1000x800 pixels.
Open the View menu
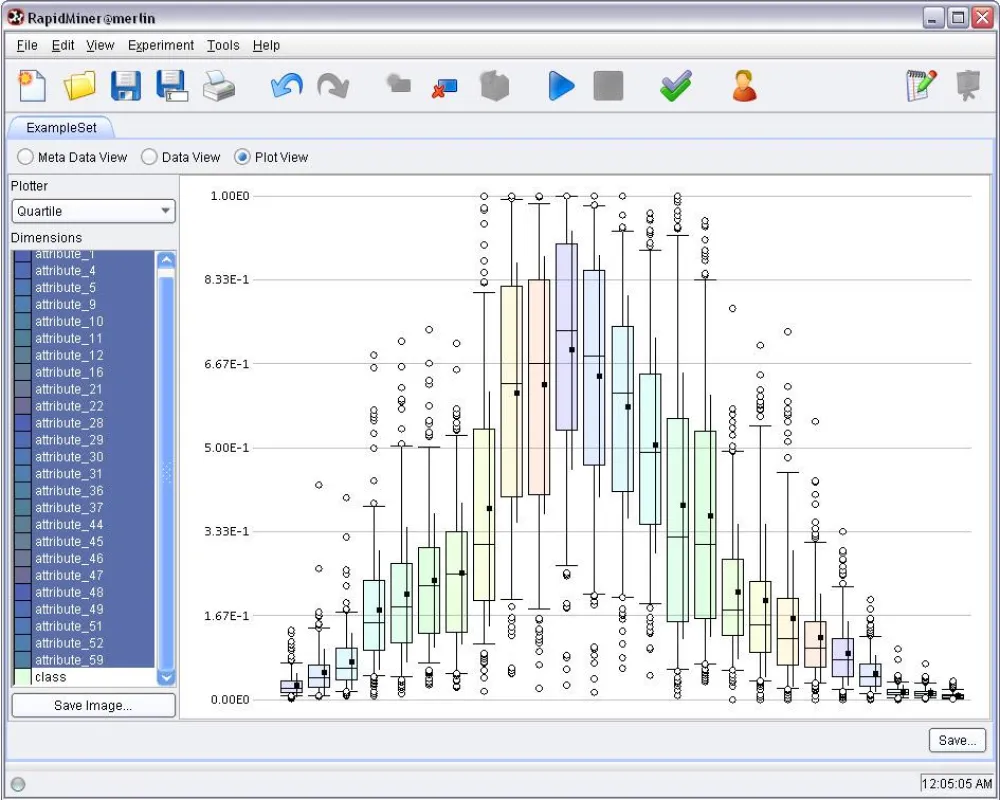click(x=100, y=45)
